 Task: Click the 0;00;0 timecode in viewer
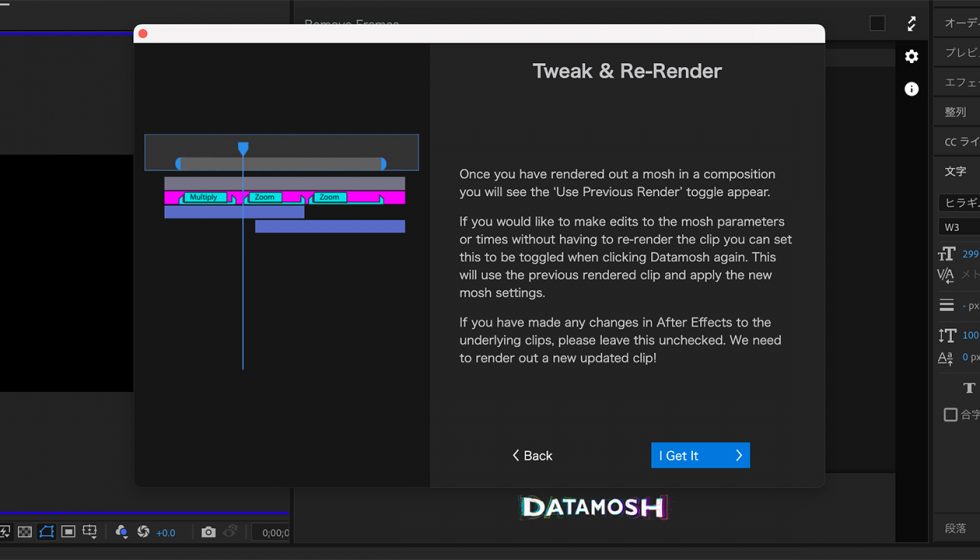click(x=275, y=533)
